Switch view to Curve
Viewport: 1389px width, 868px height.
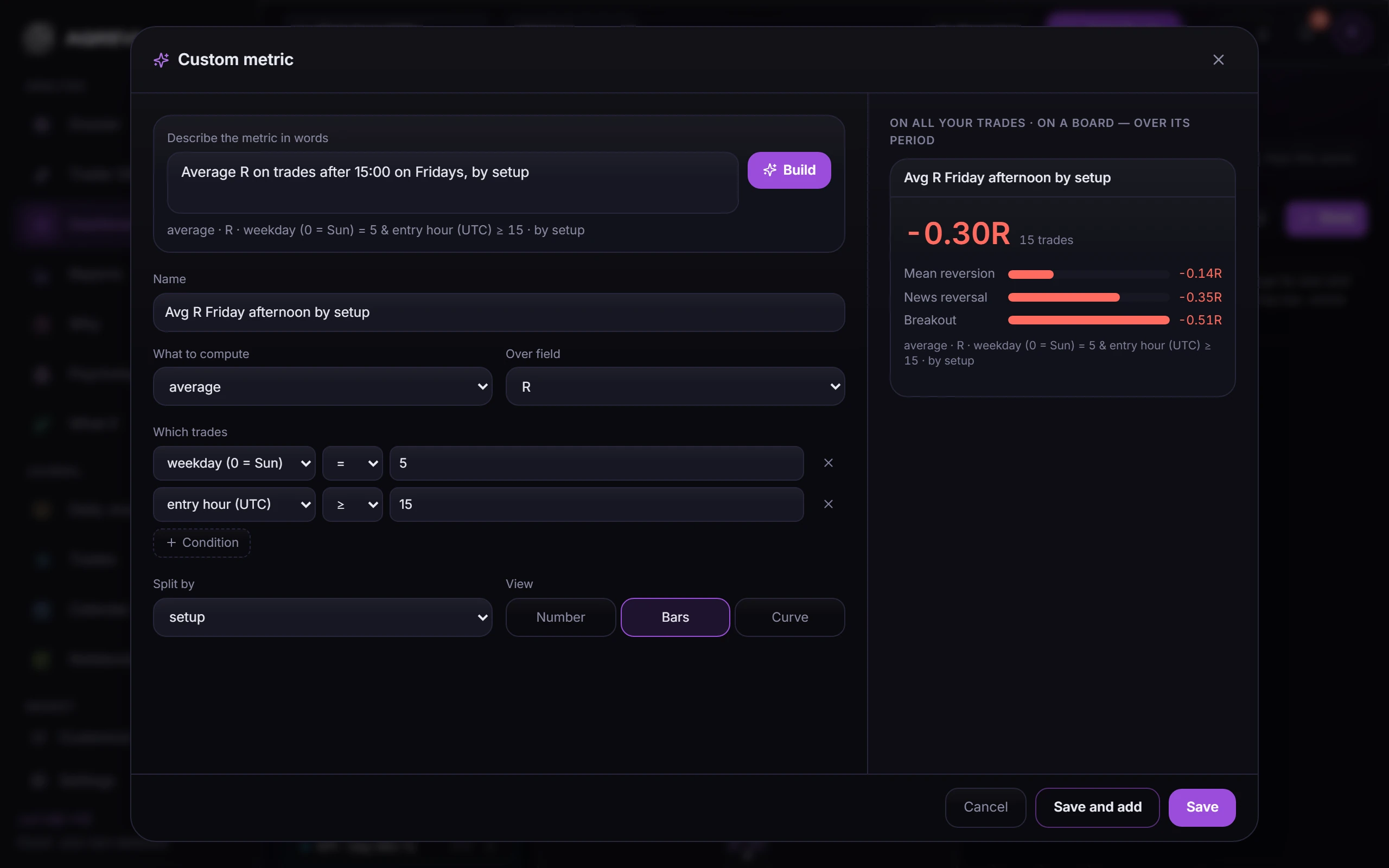coord(789,617)
